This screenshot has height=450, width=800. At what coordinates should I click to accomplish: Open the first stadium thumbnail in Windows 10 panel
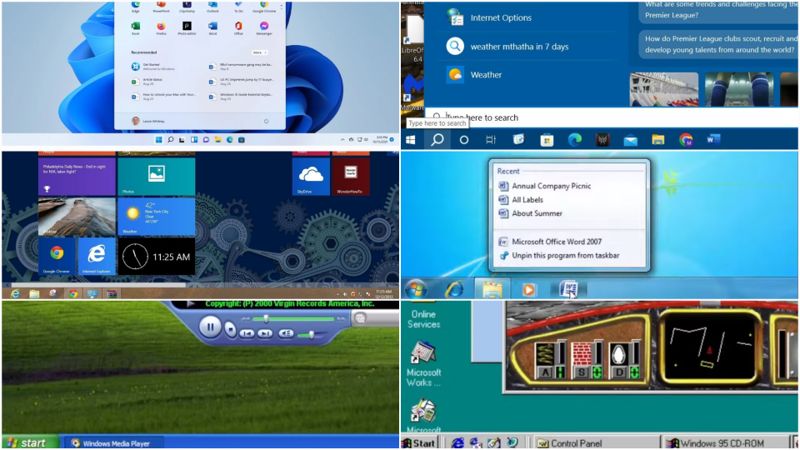pyautogui.click(x=664, y=89)
